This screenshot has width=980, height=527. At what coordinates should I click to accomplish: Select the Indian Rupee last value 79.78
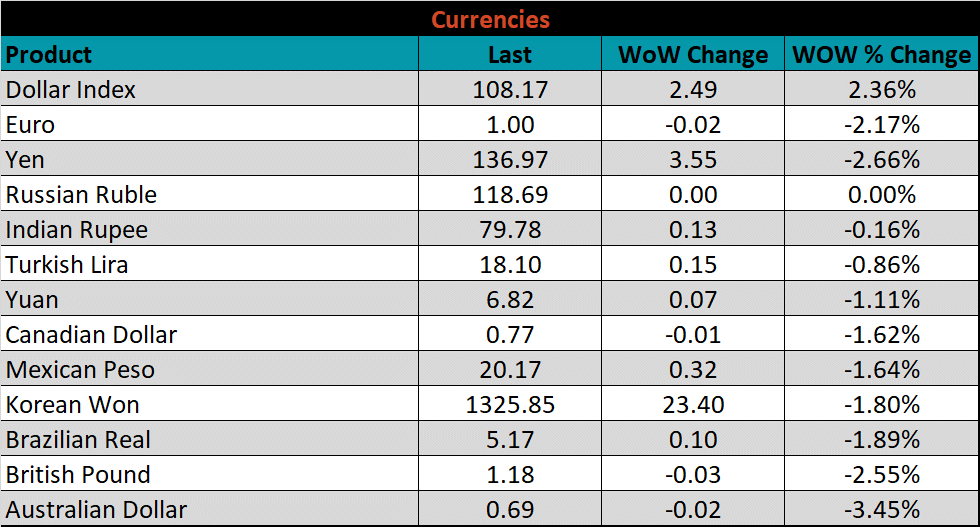[510, 230]
